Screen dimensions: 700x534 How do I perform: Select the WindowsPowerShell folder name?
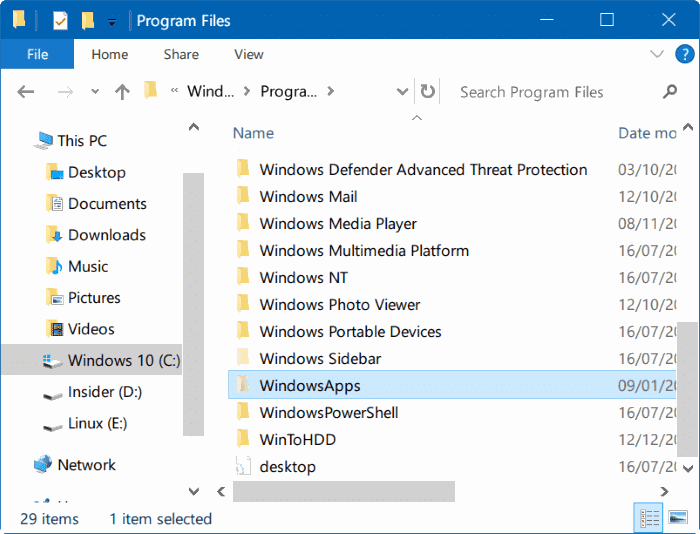pyautogui.click(x=329, y=413)
